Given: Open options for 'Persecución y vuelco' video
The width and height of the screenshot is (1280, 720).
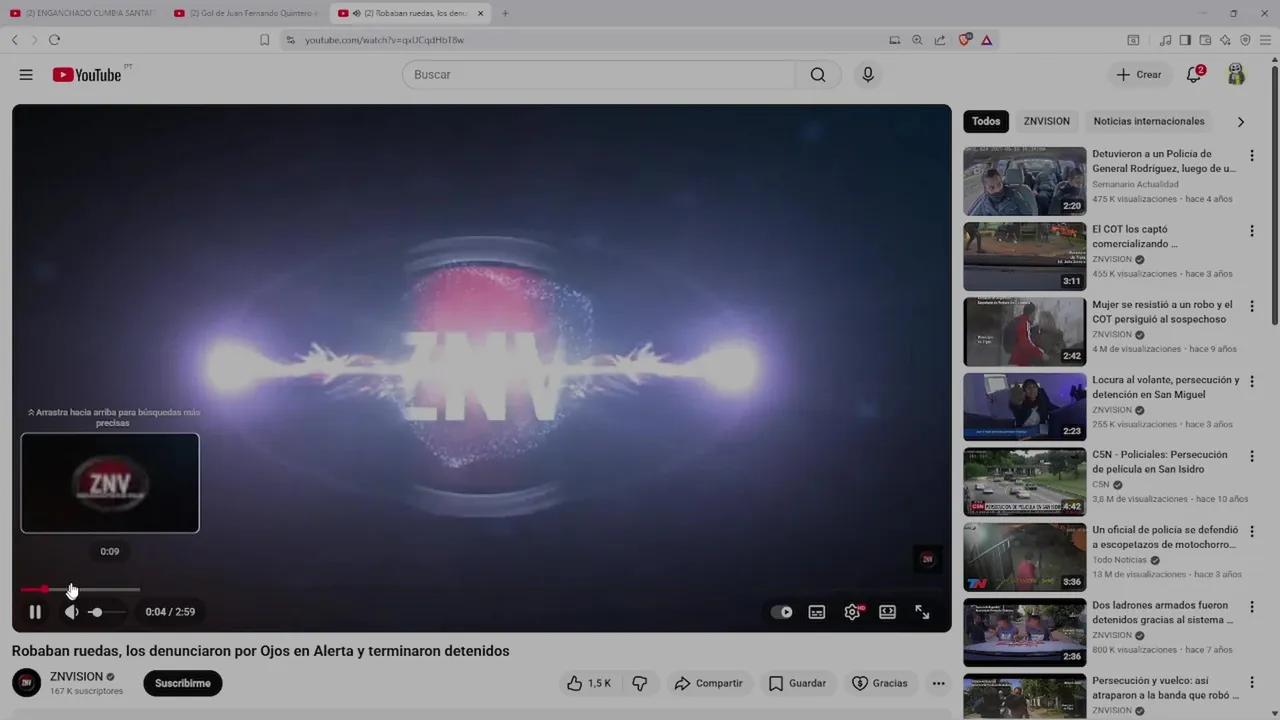Looking at the screenshot, I should (1251, 681).
